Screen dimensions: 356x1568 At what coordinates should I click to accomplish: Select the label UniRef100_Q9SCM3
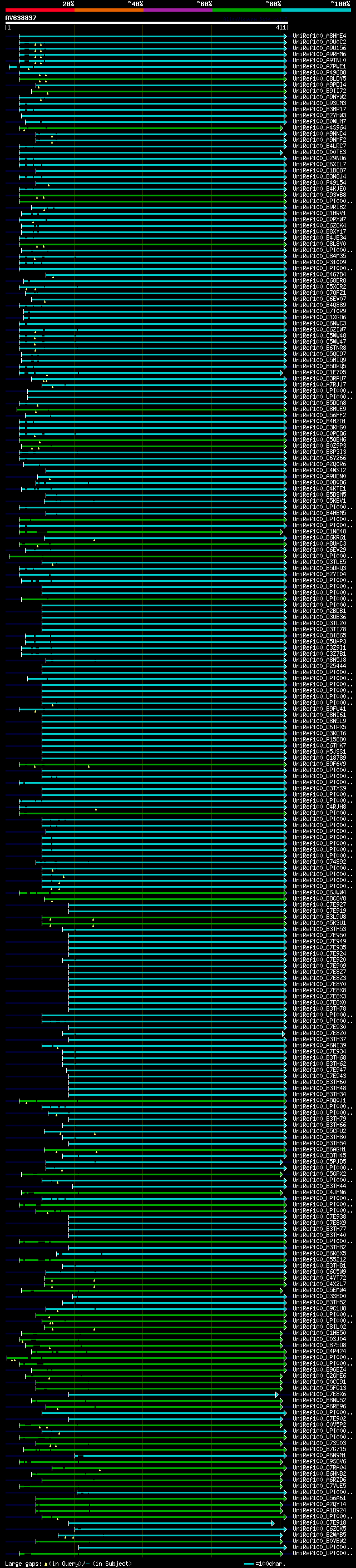click(x=319, y=103)
